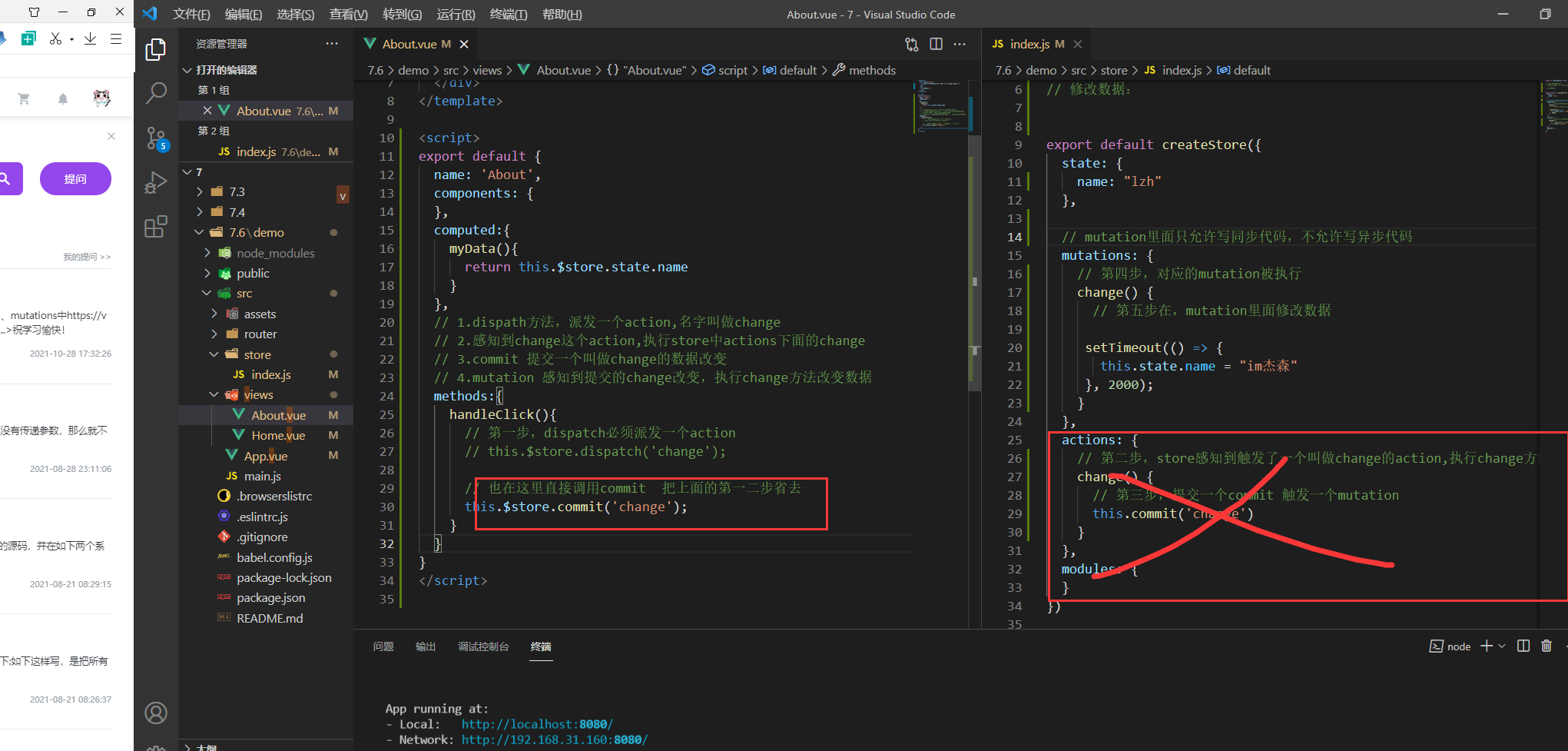Open the Accounts menu icon
This screenshot has height=751, width=1568.
point(156,713)
